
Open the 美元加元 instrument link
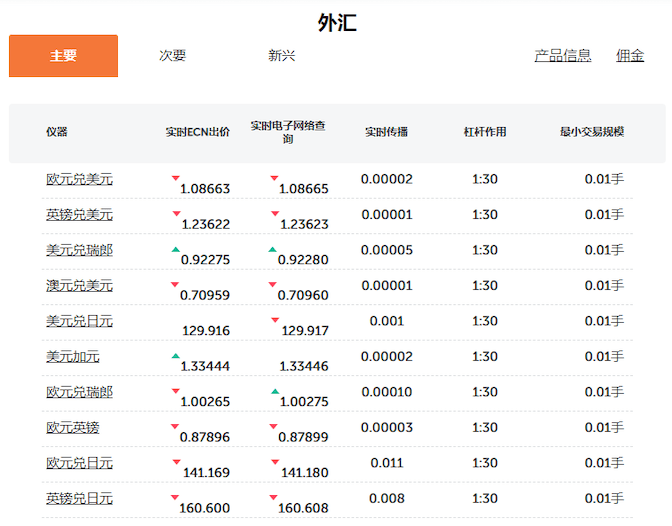pos(73,356)
